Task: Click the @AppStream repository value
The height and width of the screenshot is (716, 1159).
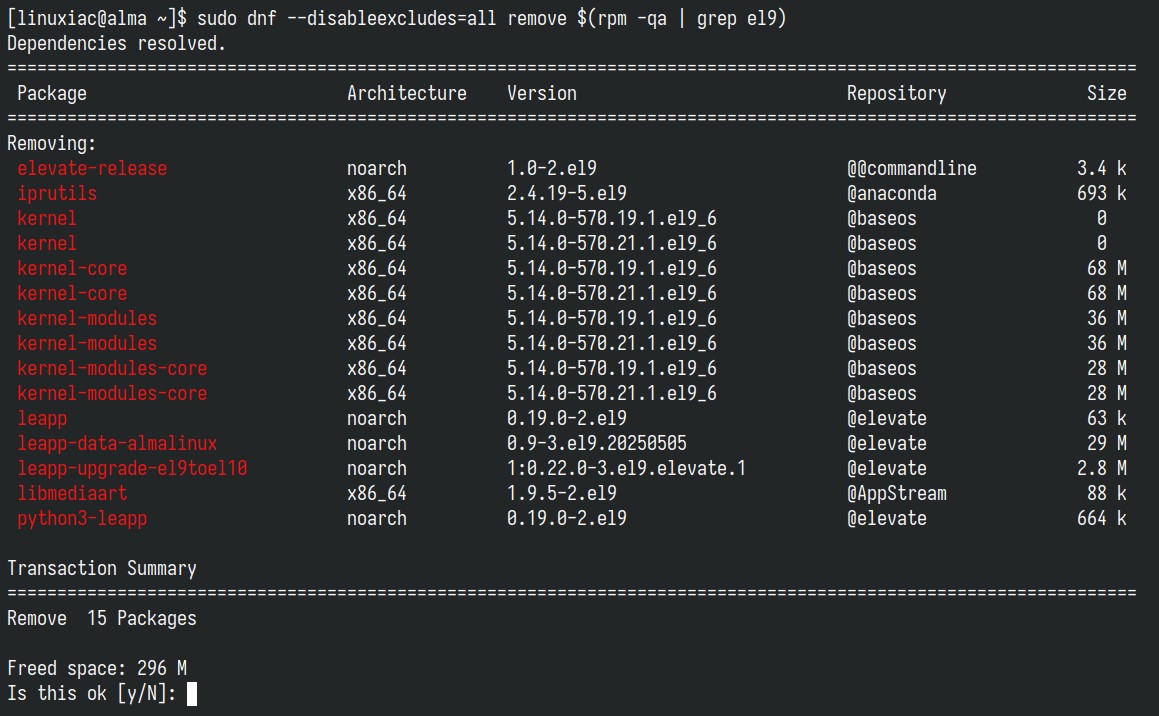Action: click(x=897, y=494)
